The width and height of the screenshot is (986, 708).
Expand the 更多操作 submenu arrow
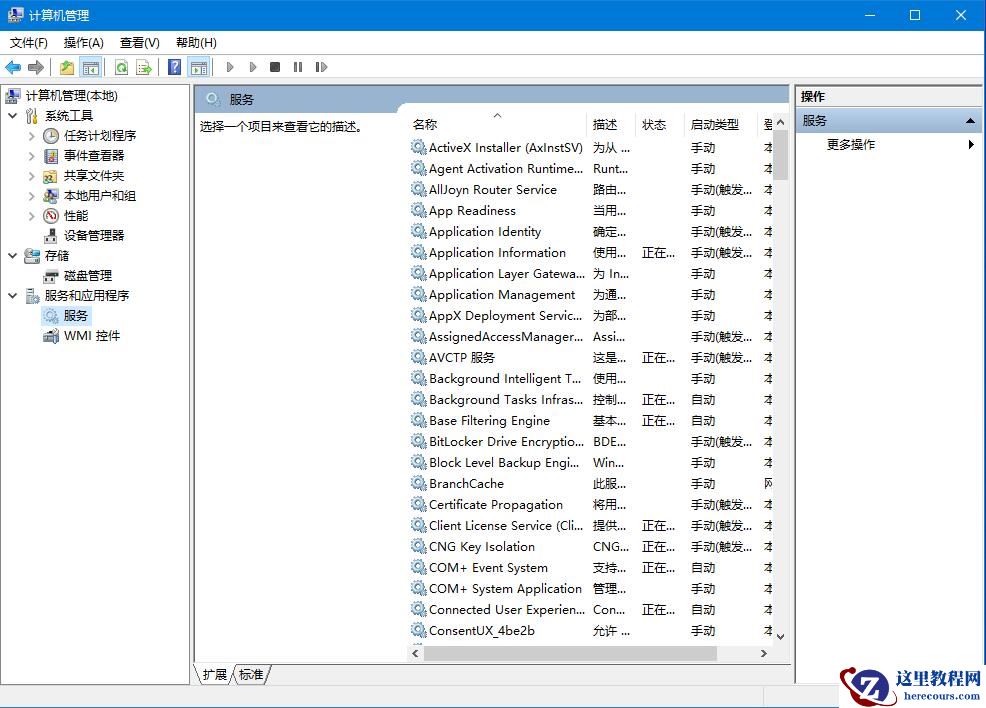pyautogui.click(x=969, y=144)
